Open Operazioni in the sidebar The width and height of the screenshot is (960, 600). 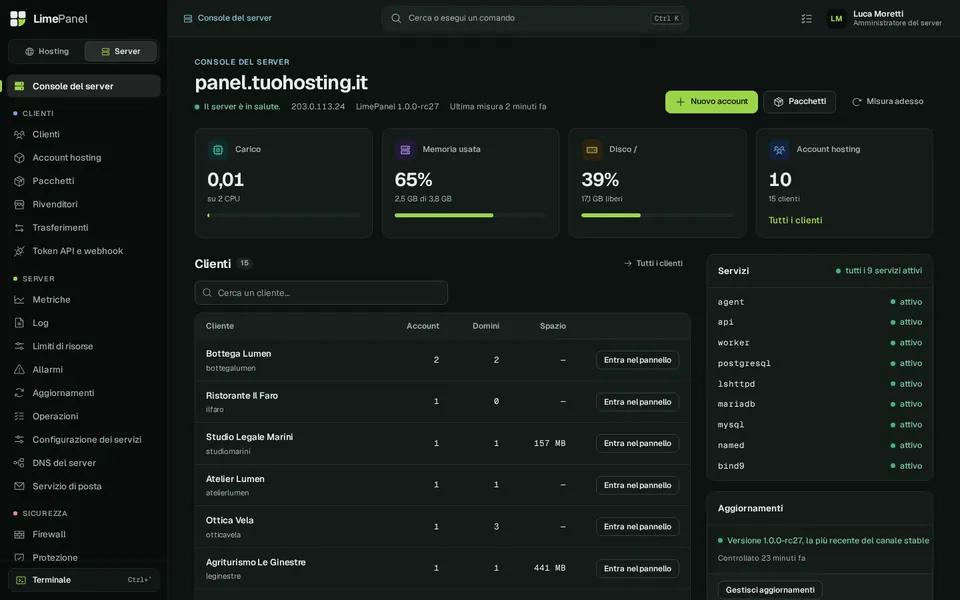[x=84, y=416]
